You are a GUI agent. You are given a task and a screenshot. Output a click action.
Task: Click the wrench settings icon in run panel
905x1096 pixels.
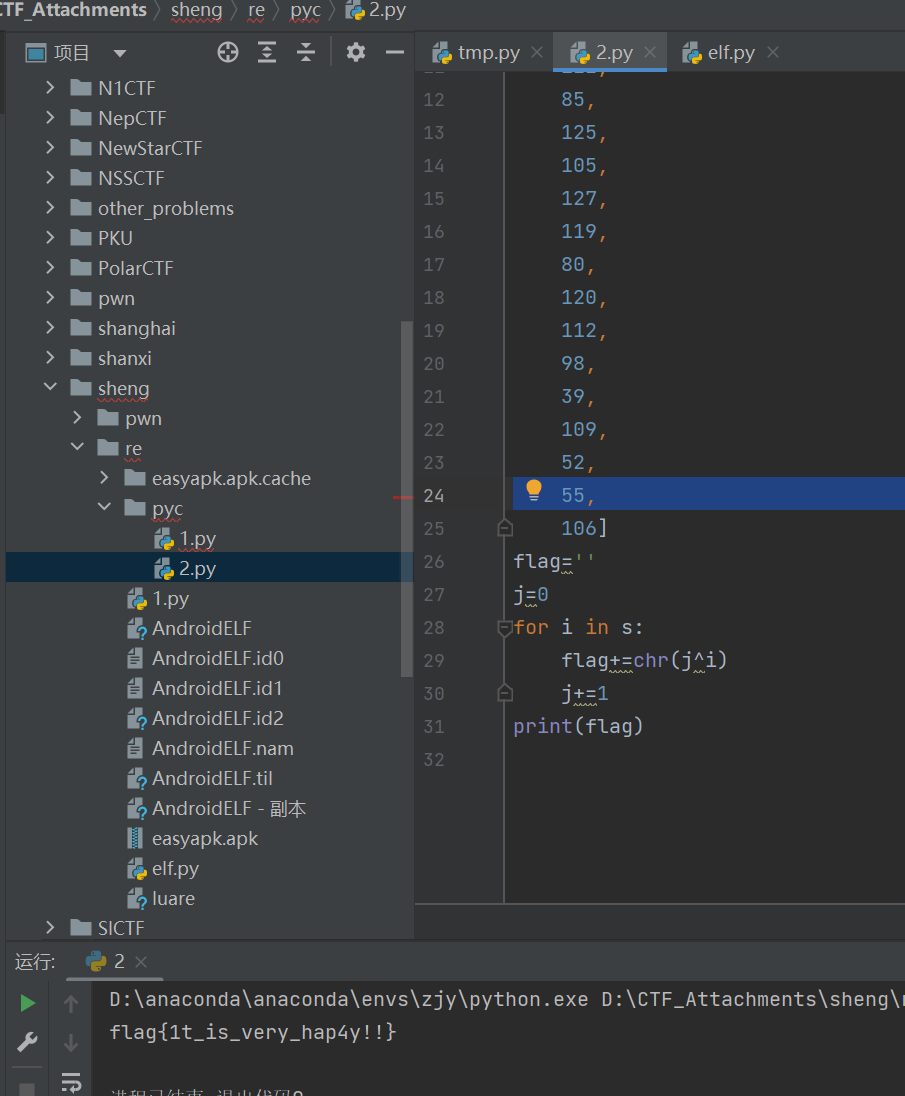click(27, 1043)
